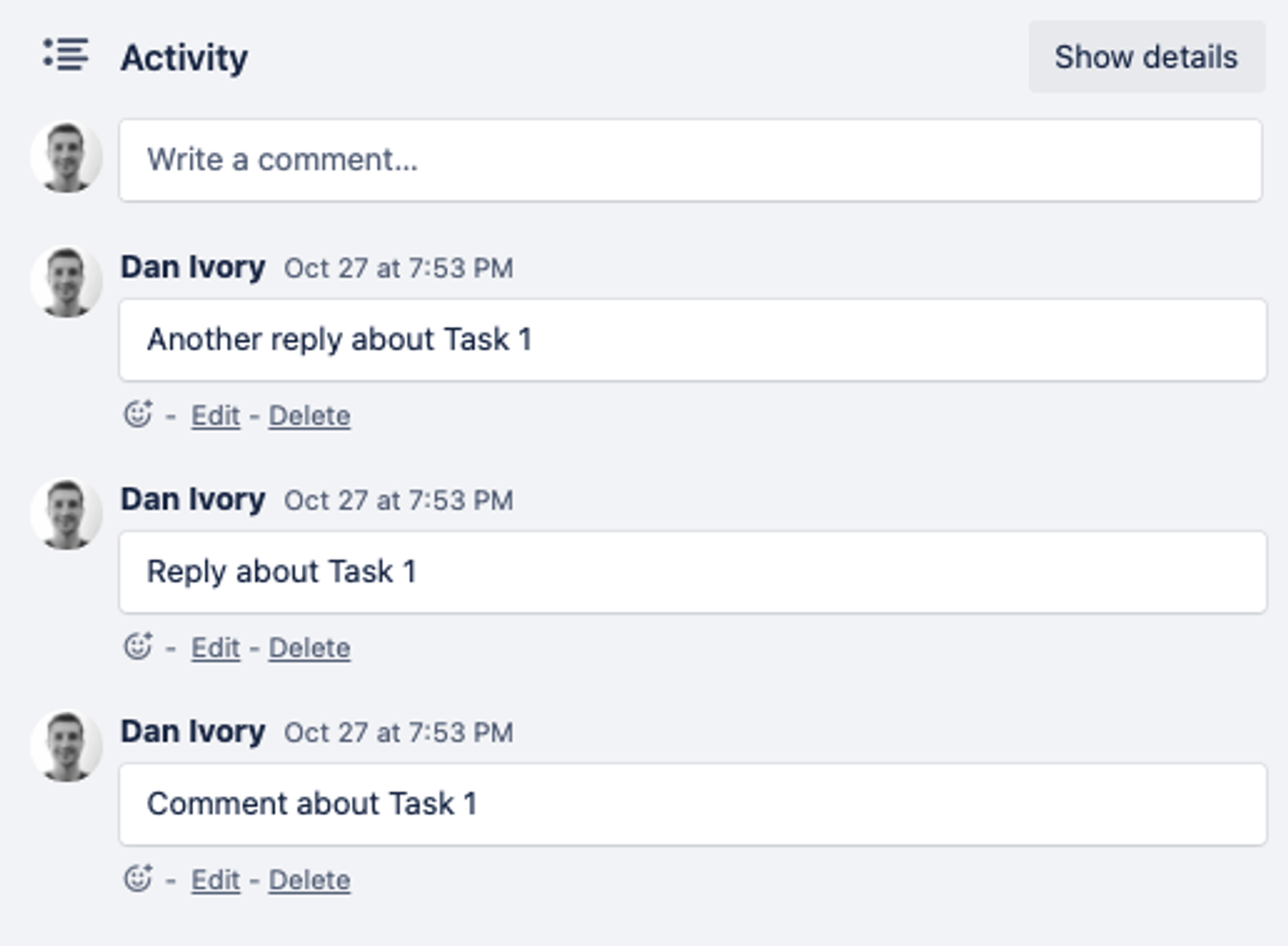Image resolution: width=1288 pixels, height=946 pixels.
Task: Add reaction to 'Reply about Task 1' comment
Action: tap(138, 647)
